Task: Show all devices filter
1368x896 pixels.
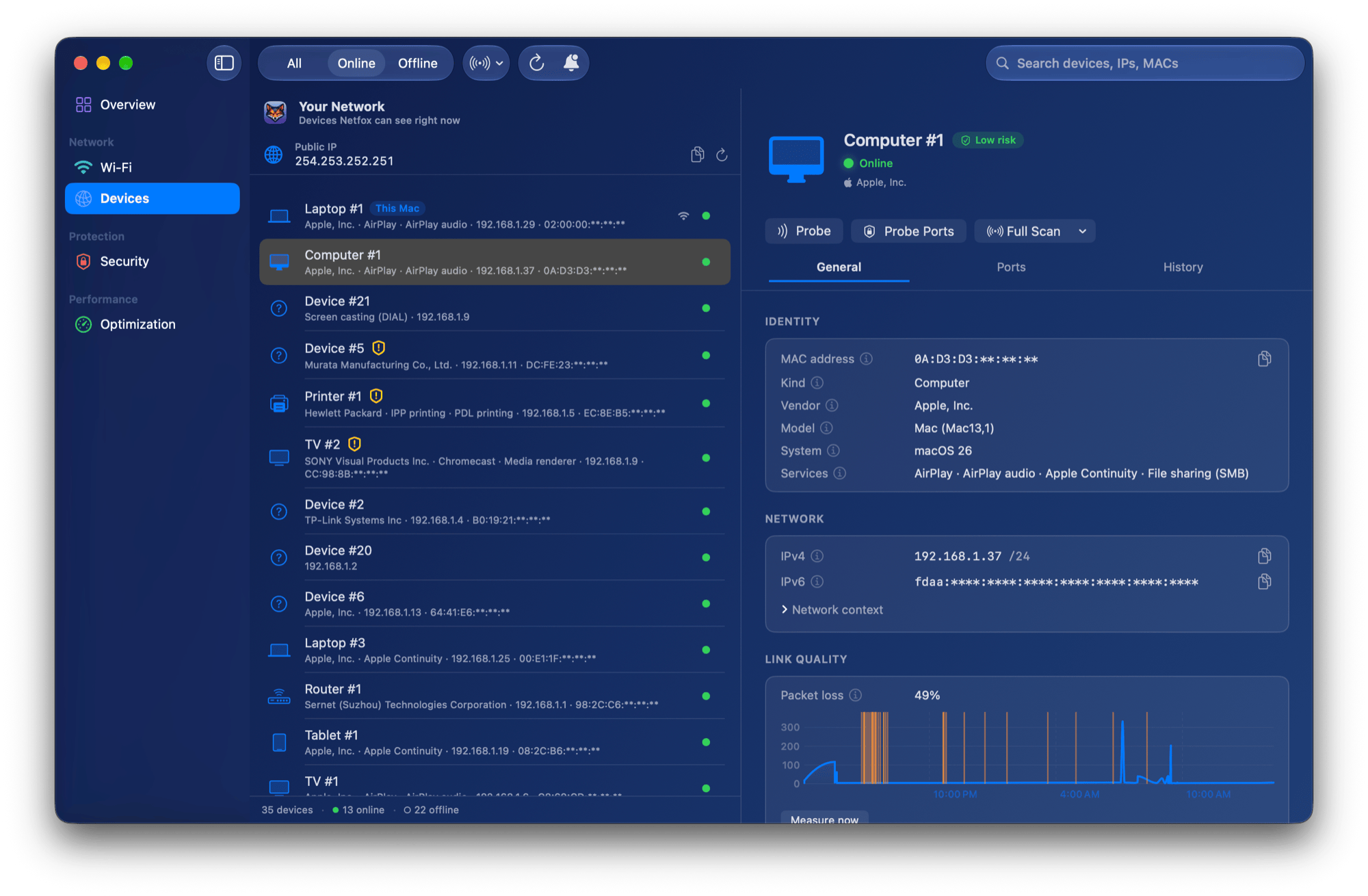Action: point(294,63)
